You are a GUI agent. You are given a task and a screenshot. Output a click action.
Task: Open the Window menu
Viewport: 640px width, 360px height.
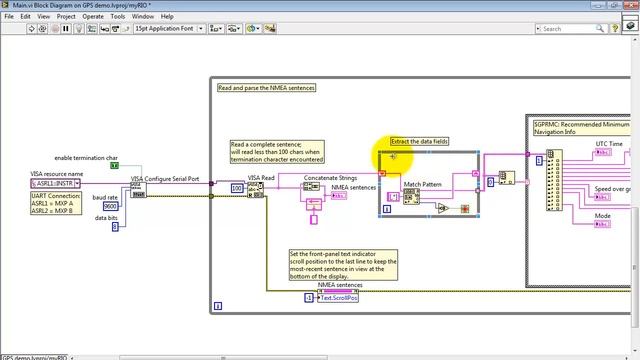tap(142, 16)
